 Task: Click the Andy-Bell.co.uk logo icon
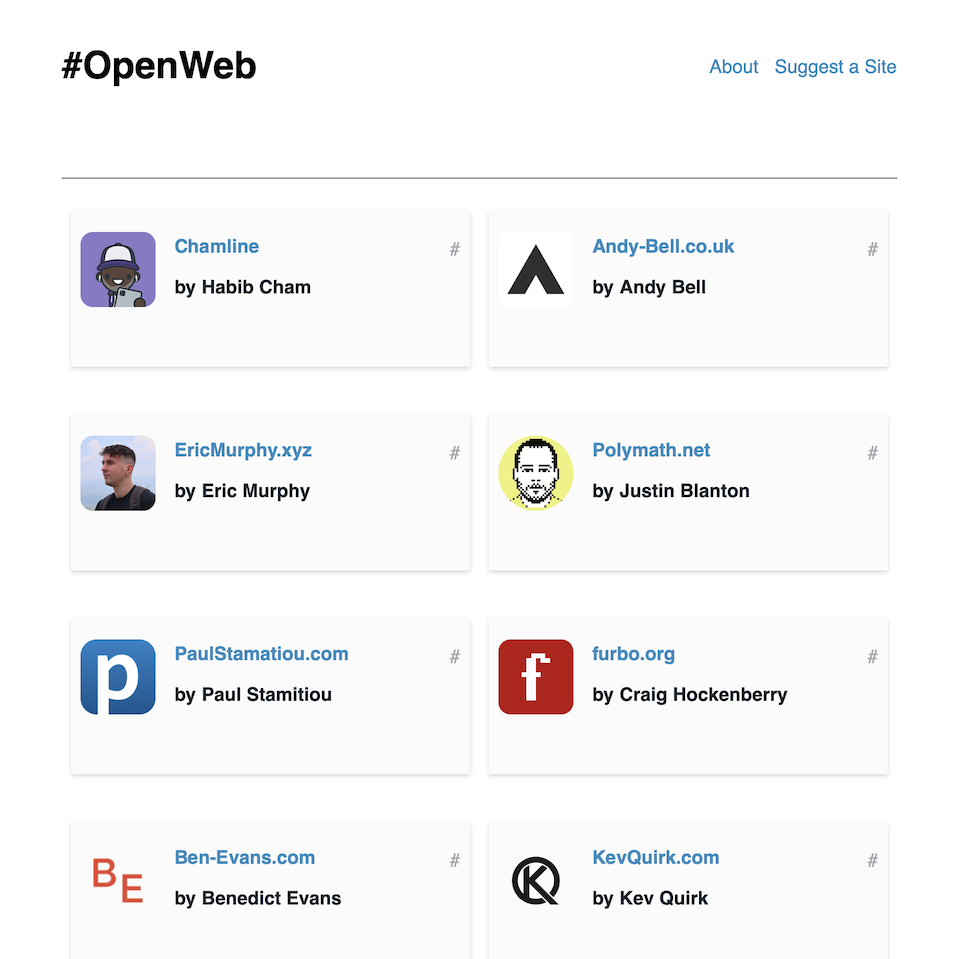[536, 270]
